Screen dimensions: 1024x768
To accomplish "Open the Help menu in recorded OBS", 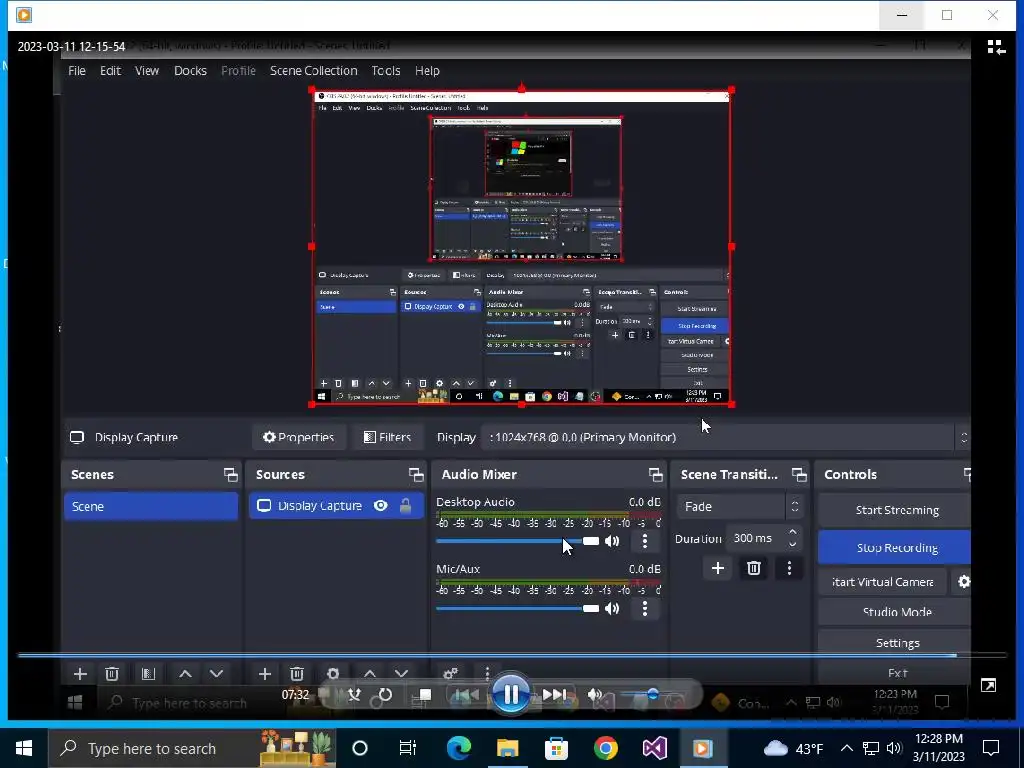I will click(x=427, y=71).
